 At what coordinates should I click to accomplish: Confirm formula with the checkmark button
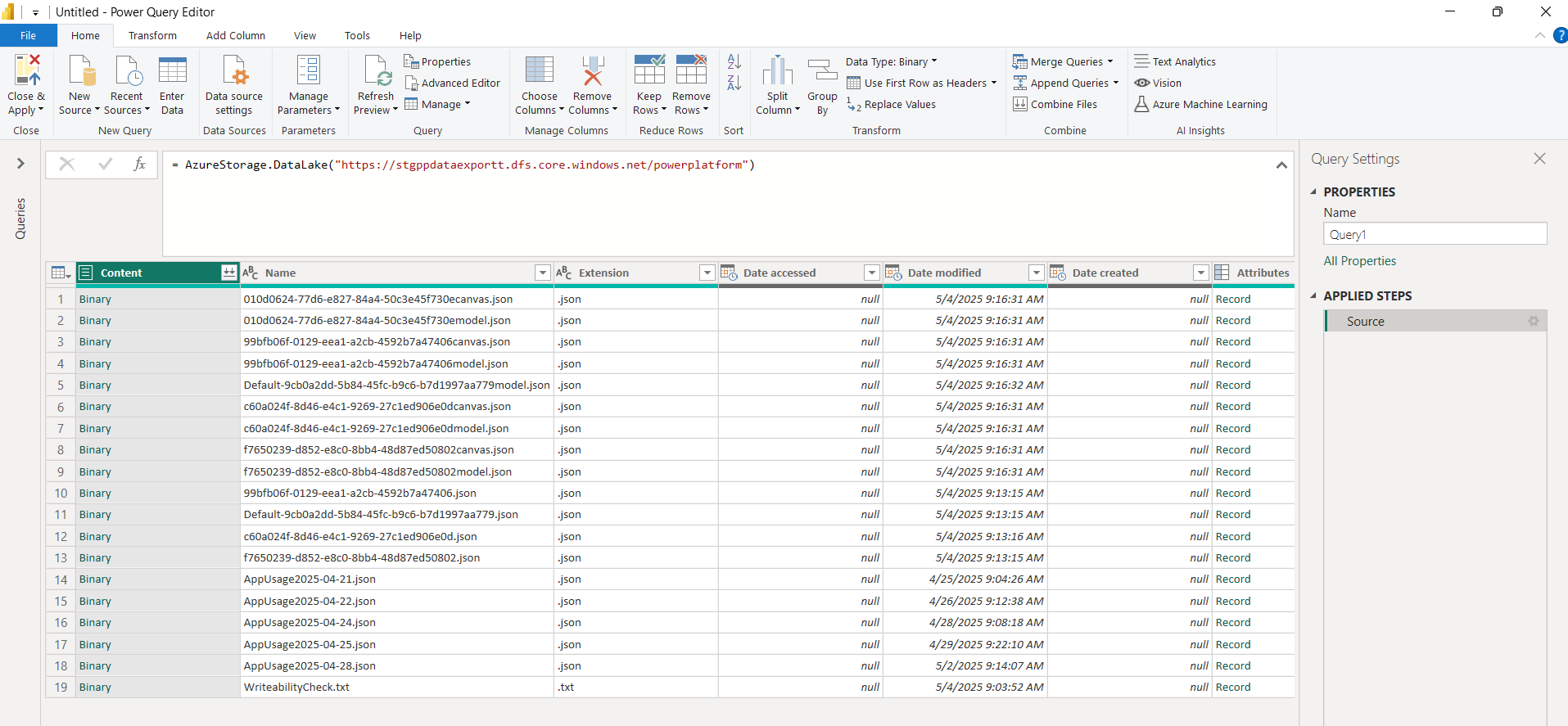coord(105,165)
